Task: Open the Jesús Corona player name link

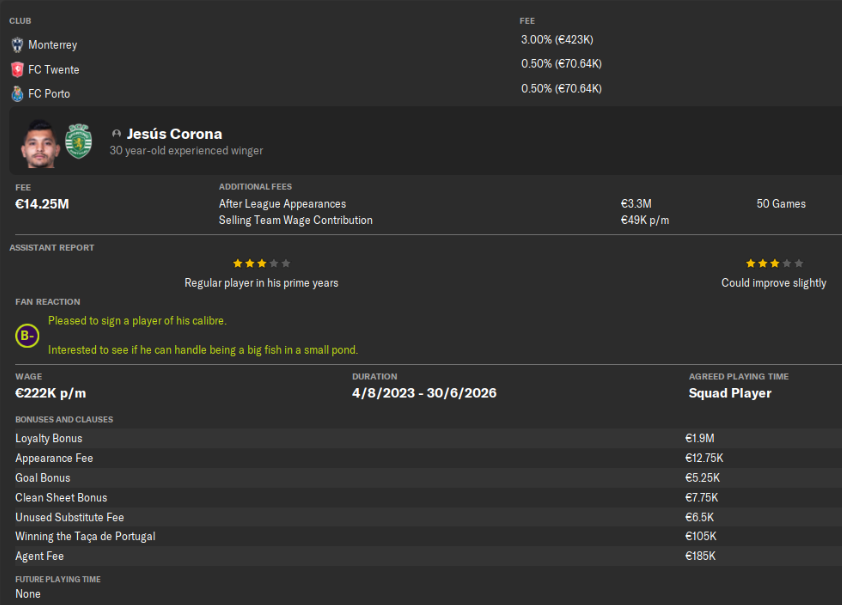Action: pyautogui.click(x=174, y=134)
